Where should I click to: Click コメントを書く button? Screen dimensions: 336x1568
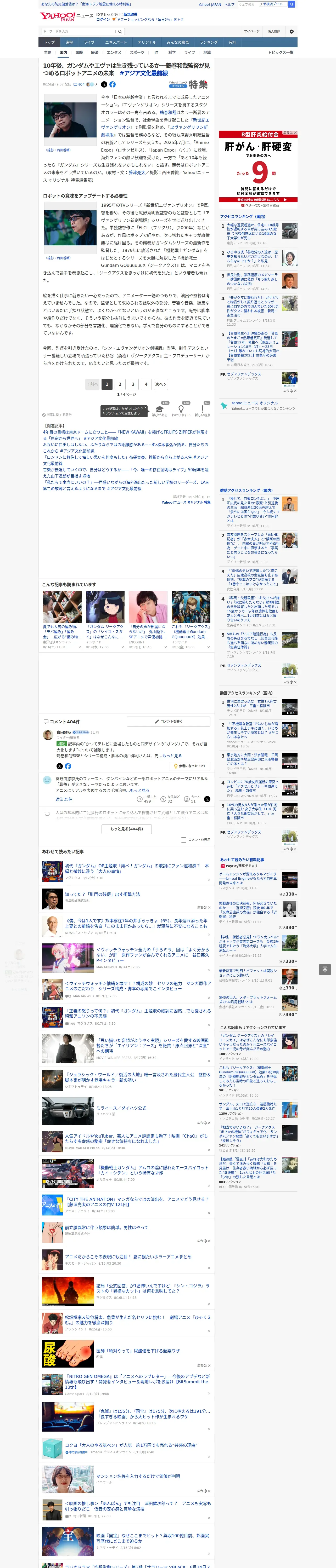(x=169, y=721)
